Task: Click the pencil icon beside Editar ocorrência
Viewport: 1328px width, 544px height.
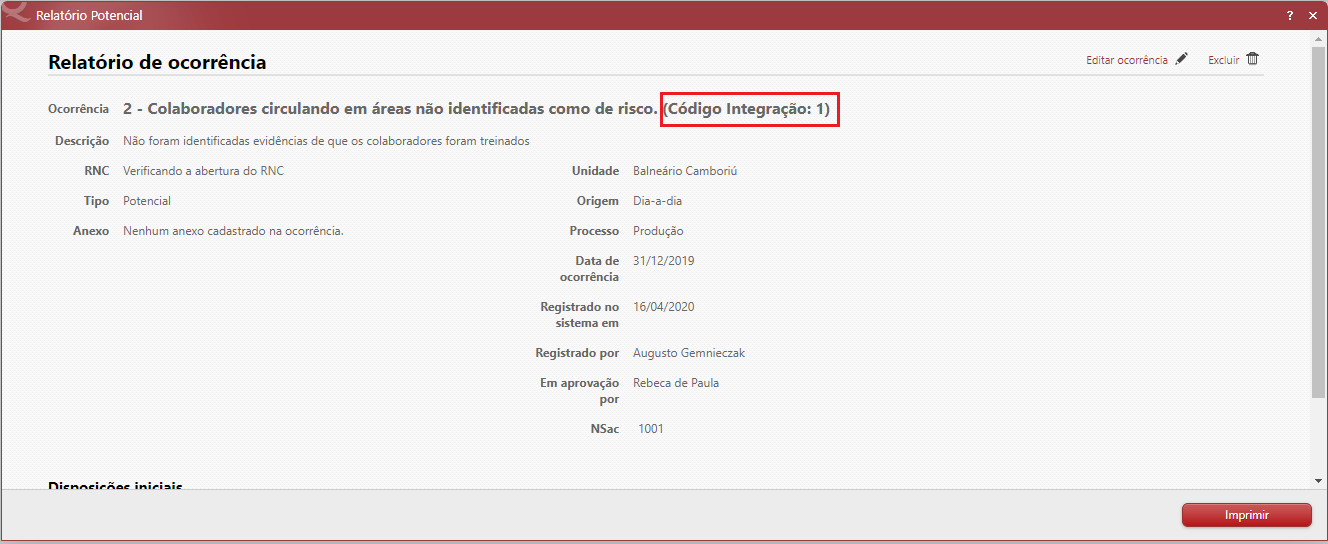Action: pos(1182,59)
